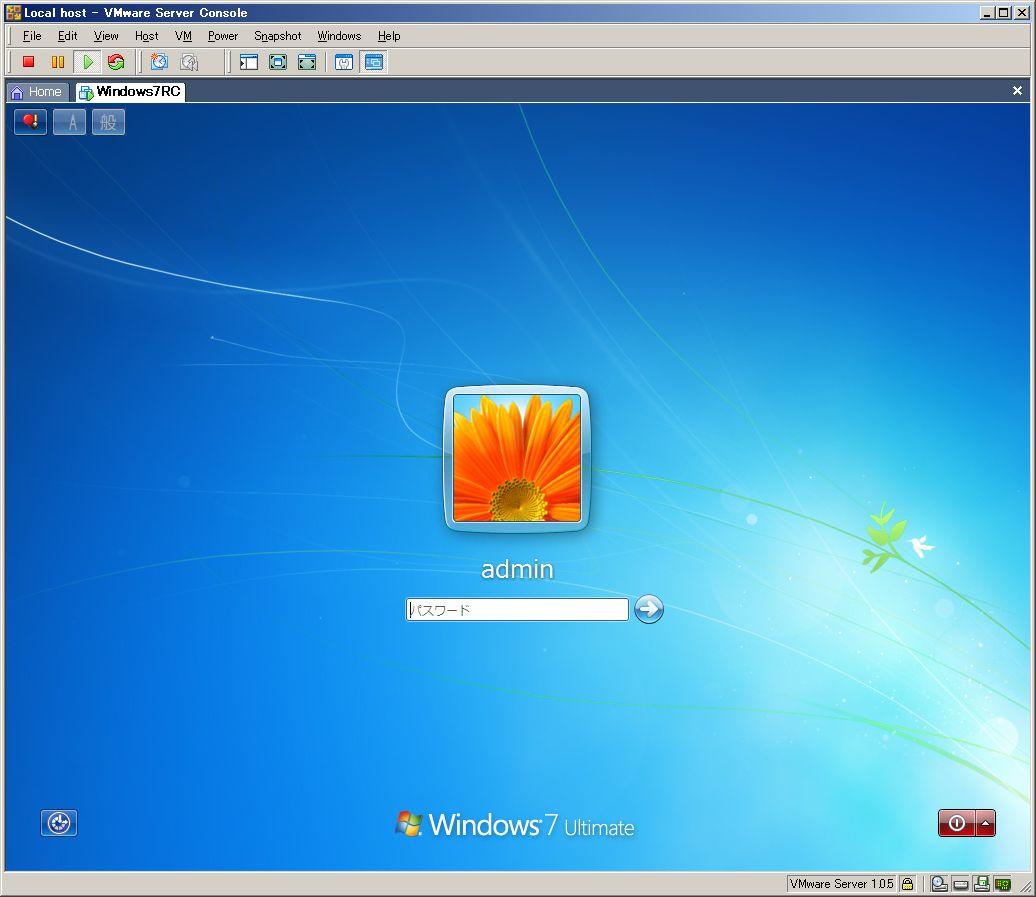Image resolution: width=1036 pixels, height=897 pixels.
Task: Toggle the IME conversion mode 般 button
Action: tap(108, 122)
